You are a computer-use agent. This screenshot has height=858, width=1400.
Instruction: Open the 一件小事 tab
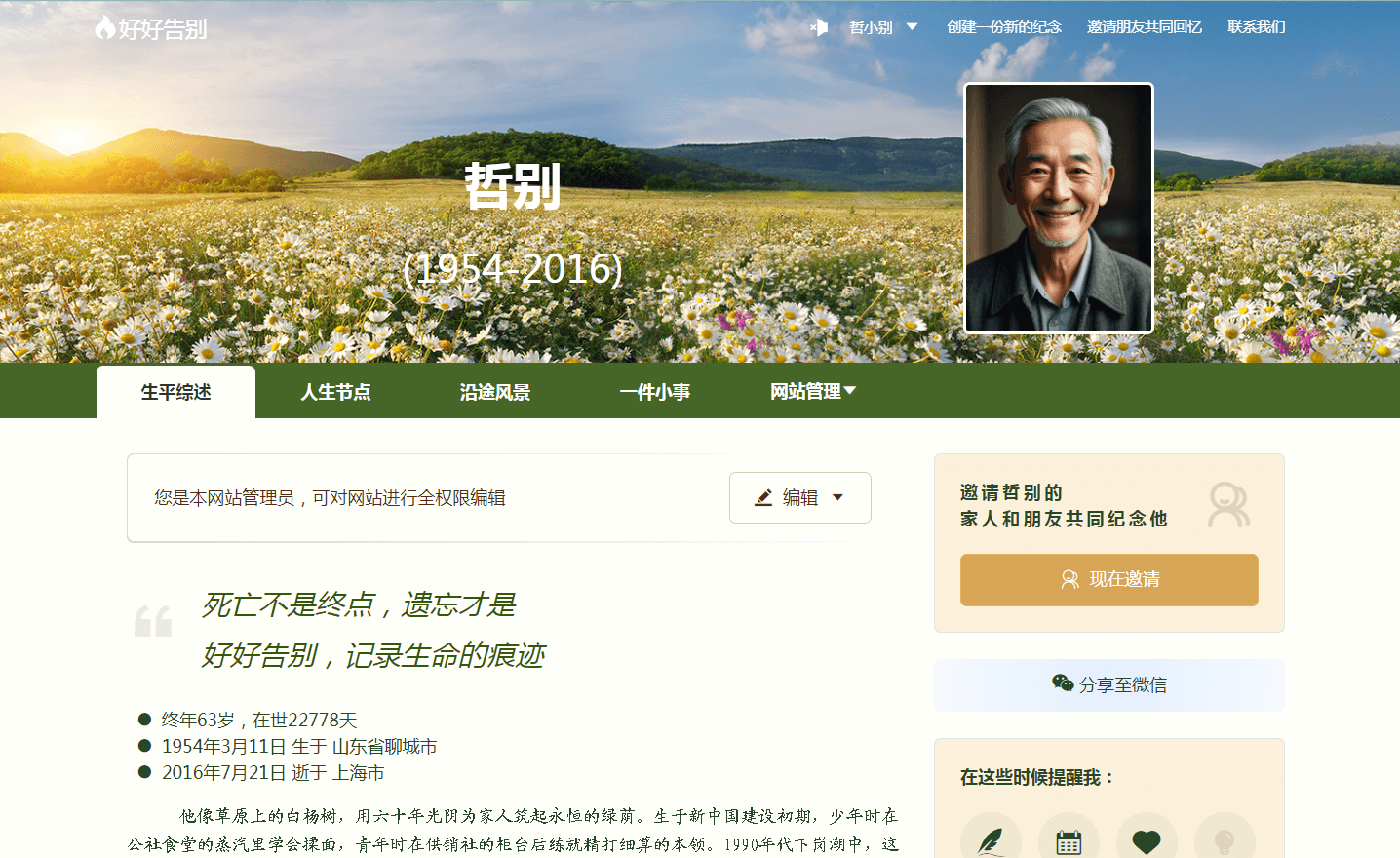pyautogui.click(x=655, y=392)
